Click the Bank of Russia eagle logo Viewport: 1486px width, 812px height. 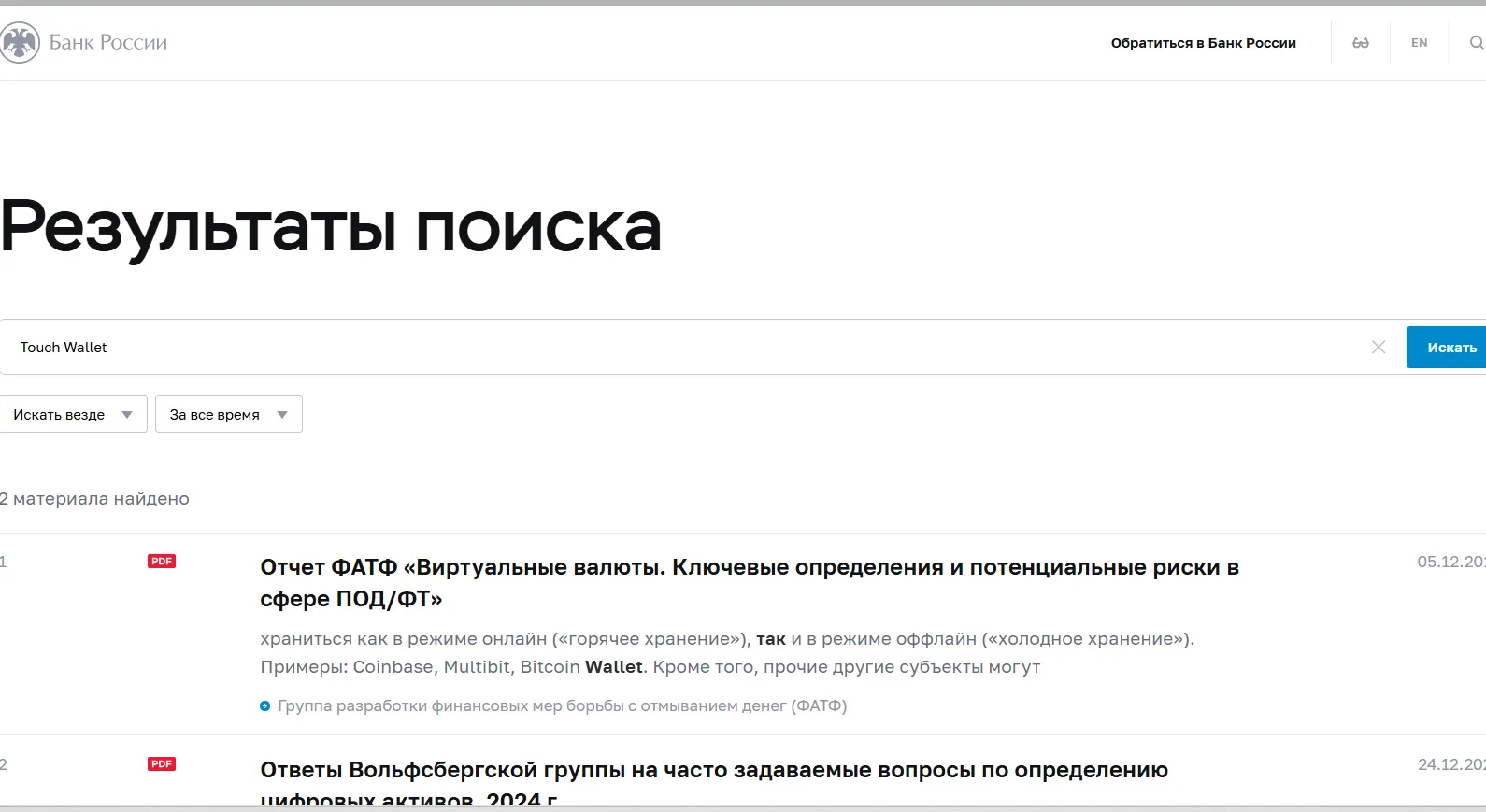point(20,43)
